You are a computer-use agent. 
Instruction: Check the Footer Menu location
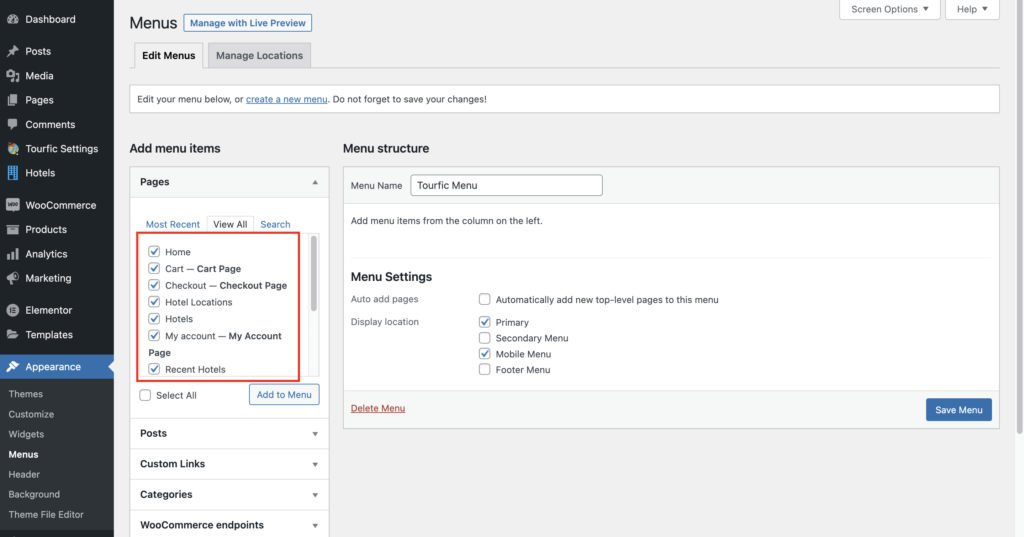click(x=485, y=369)
